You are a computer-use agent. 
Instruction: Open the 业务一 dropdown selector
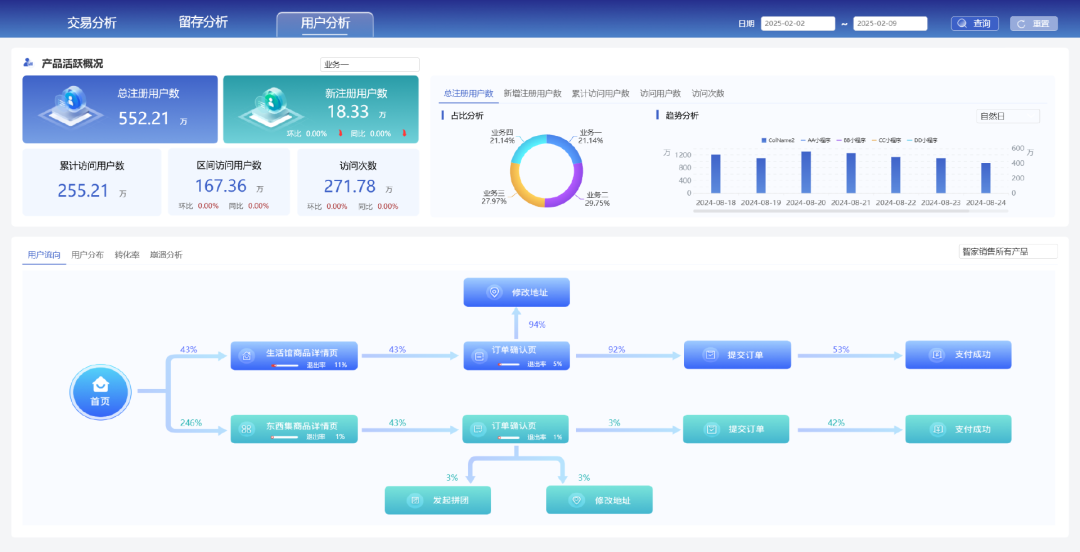click(x=370, y=65)
